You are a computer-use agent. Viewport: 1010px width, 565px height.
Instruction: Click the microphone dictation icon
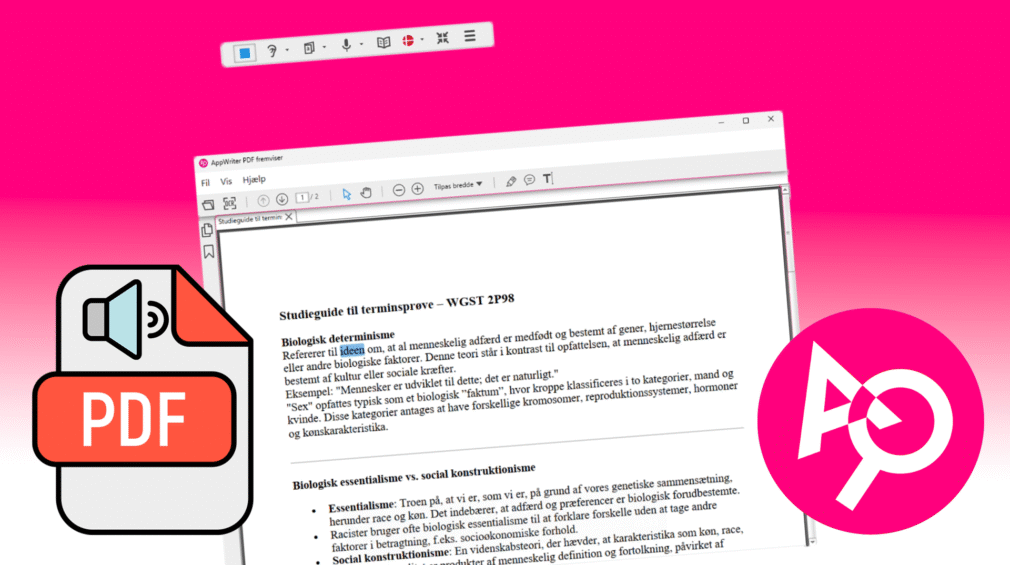coord(346,45)
